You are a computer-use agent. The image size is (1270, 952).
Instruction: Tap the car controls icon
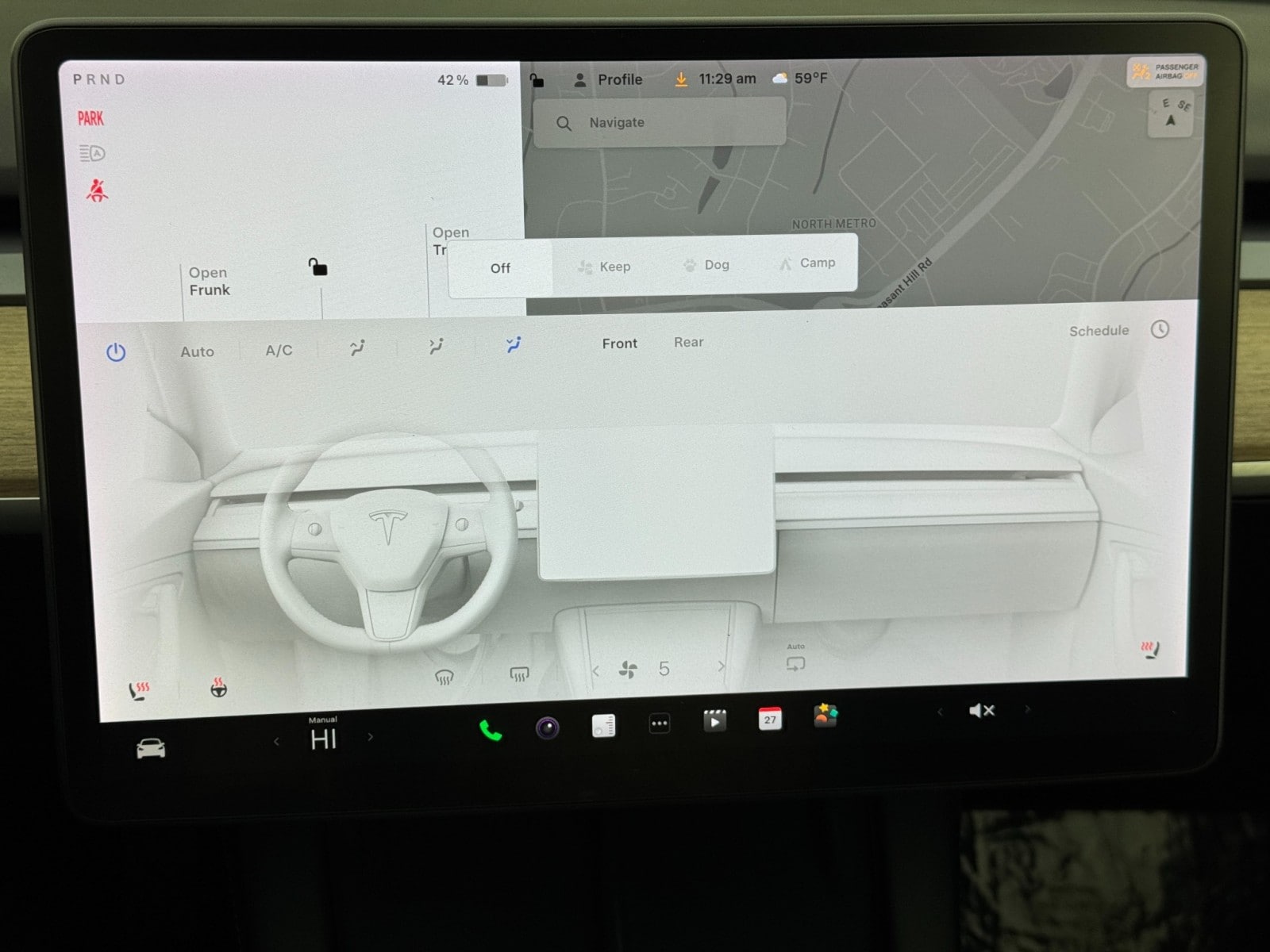(x=151, y=748)
